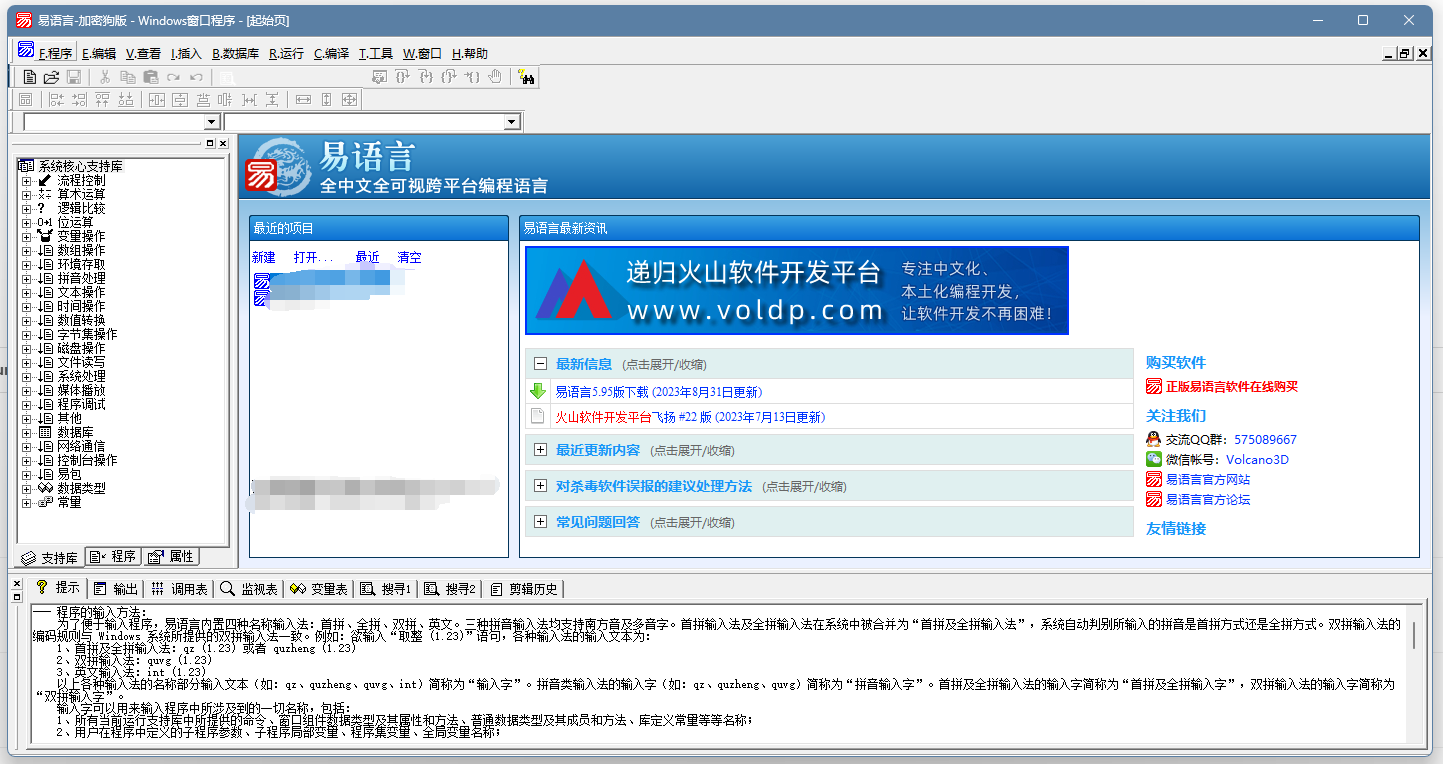The height and width of the screenshot is (764, 1443).
Task: Switch to the 剪辑历史 bottom tab
Action: (524, 588)
